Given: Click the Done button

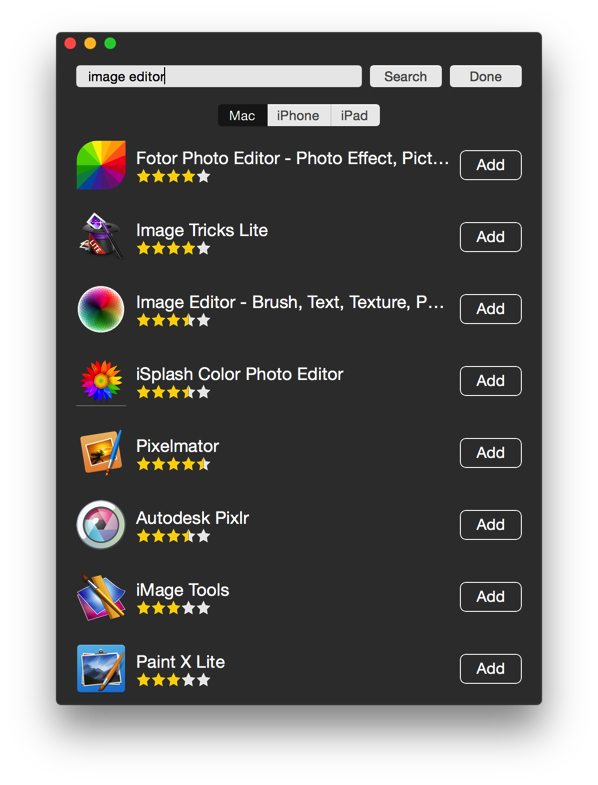Looking at the screenshot, I should [x=486, y=77].
